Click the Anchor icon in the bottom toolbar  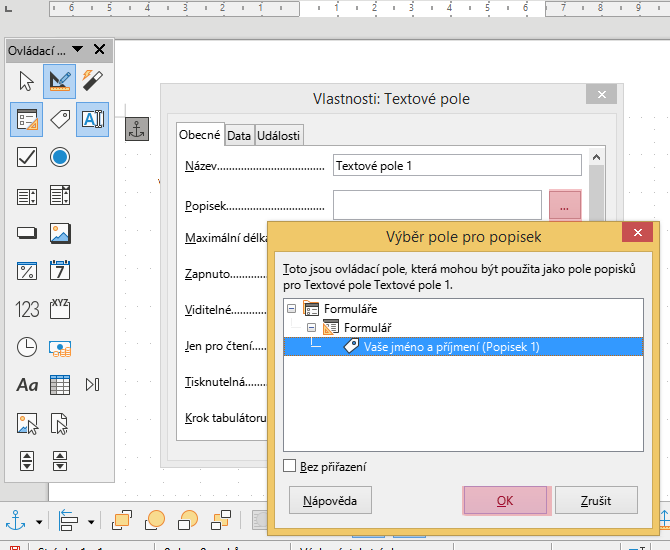click(x=15, y=521)
